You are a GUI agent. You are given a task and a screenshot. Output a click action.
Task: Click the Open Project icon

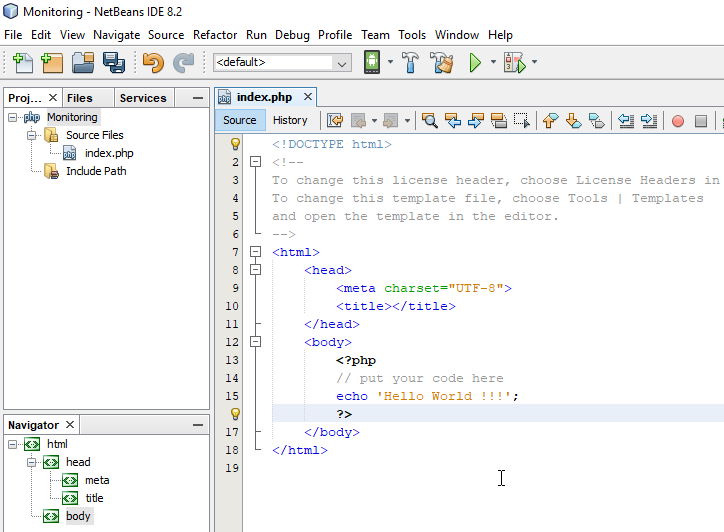83,62
